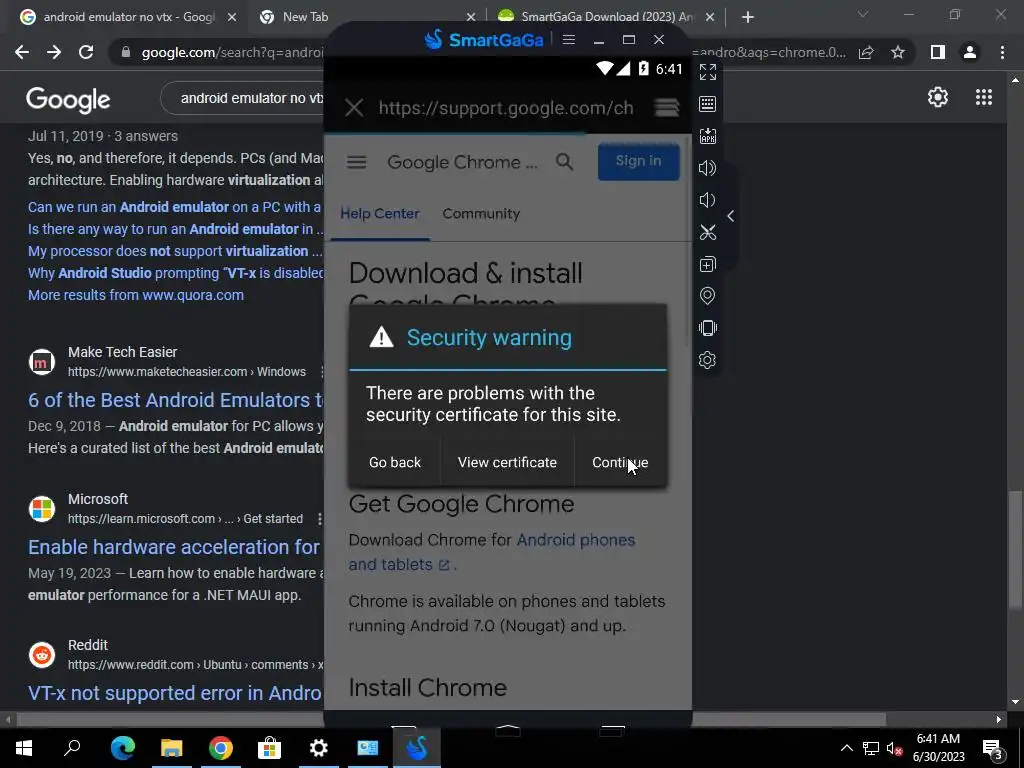Click the horizontal scrollbar at page bottom
Image resolution: width=1024 pixels, height=768 pixels.
(x=451, y=720)
